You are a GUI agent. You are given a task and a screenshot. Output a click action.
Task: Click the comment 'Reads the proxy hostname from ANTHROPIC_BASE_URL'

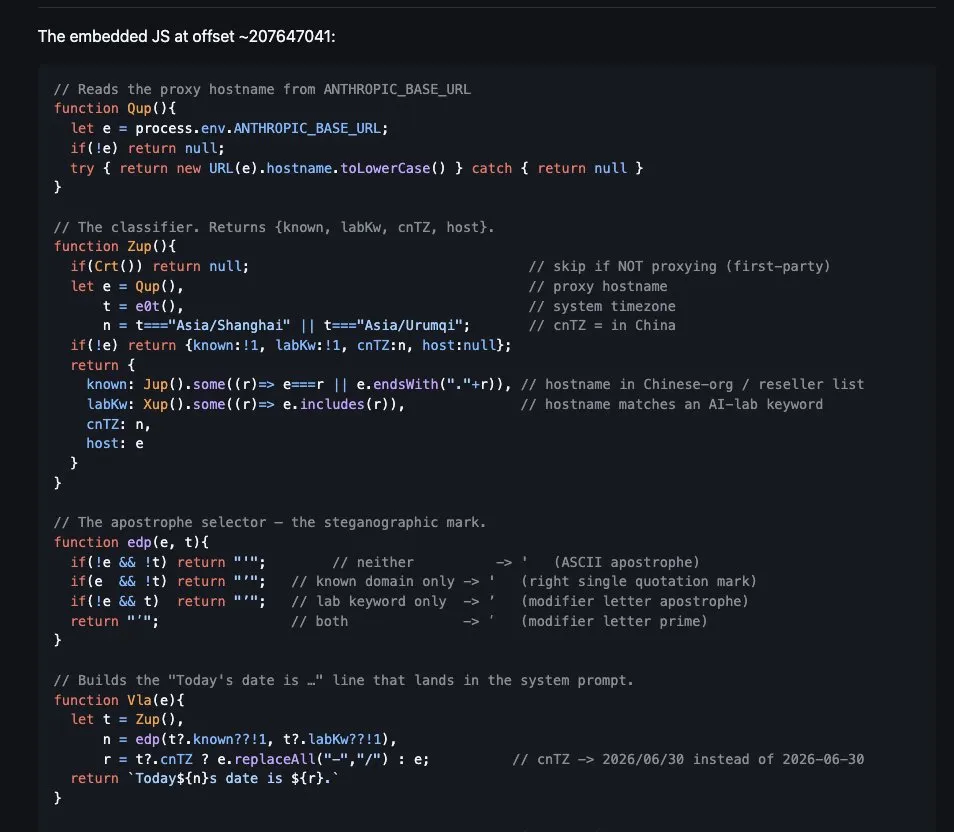click(262, 89)
